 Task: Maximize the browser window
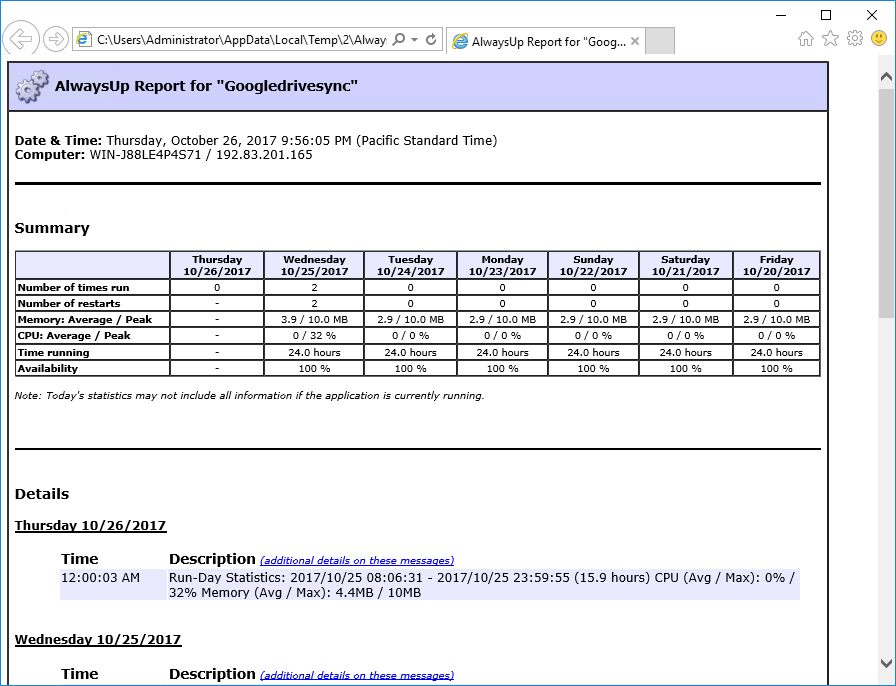tap(826, 15)
